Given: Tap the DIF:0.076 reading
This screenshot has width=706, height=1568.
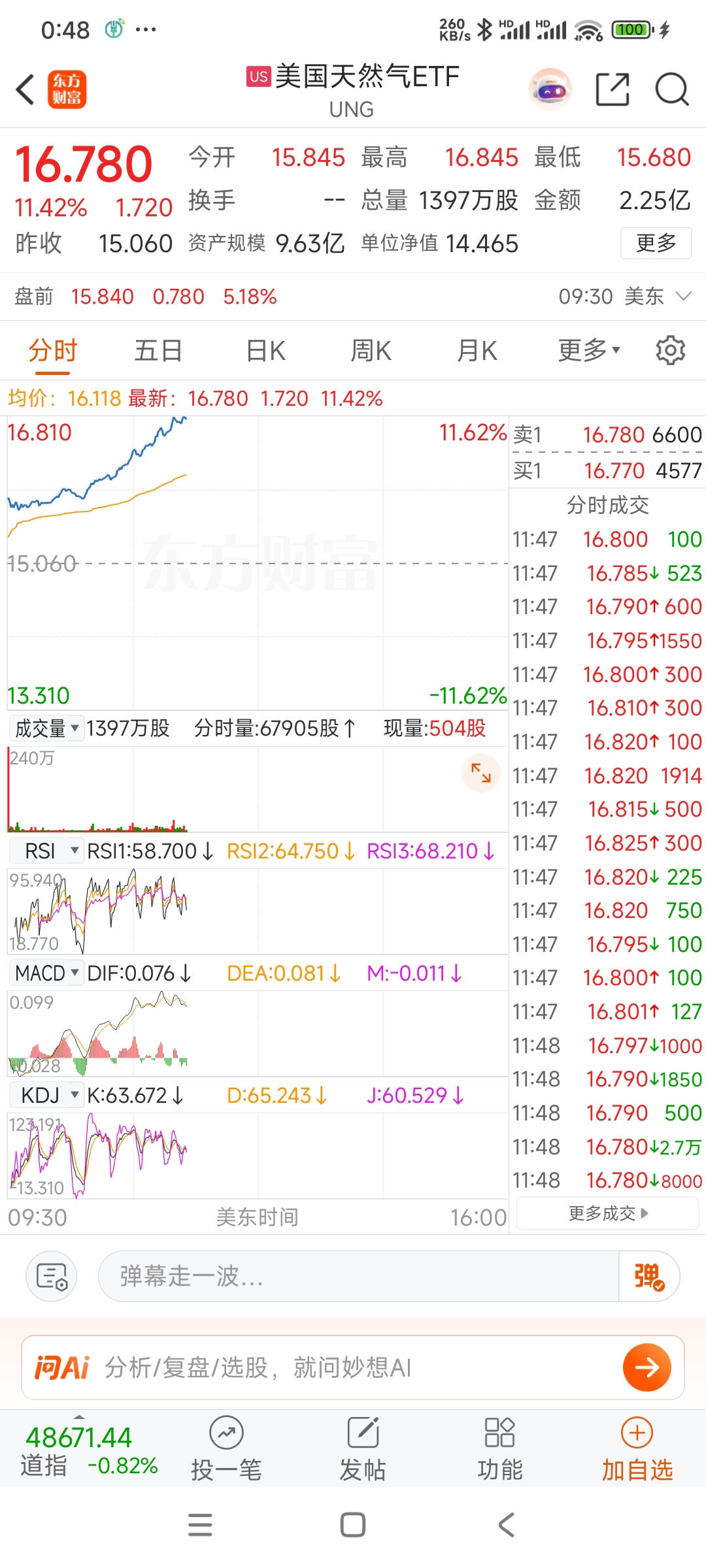Looking at the screenshot, I should (139, 973).
